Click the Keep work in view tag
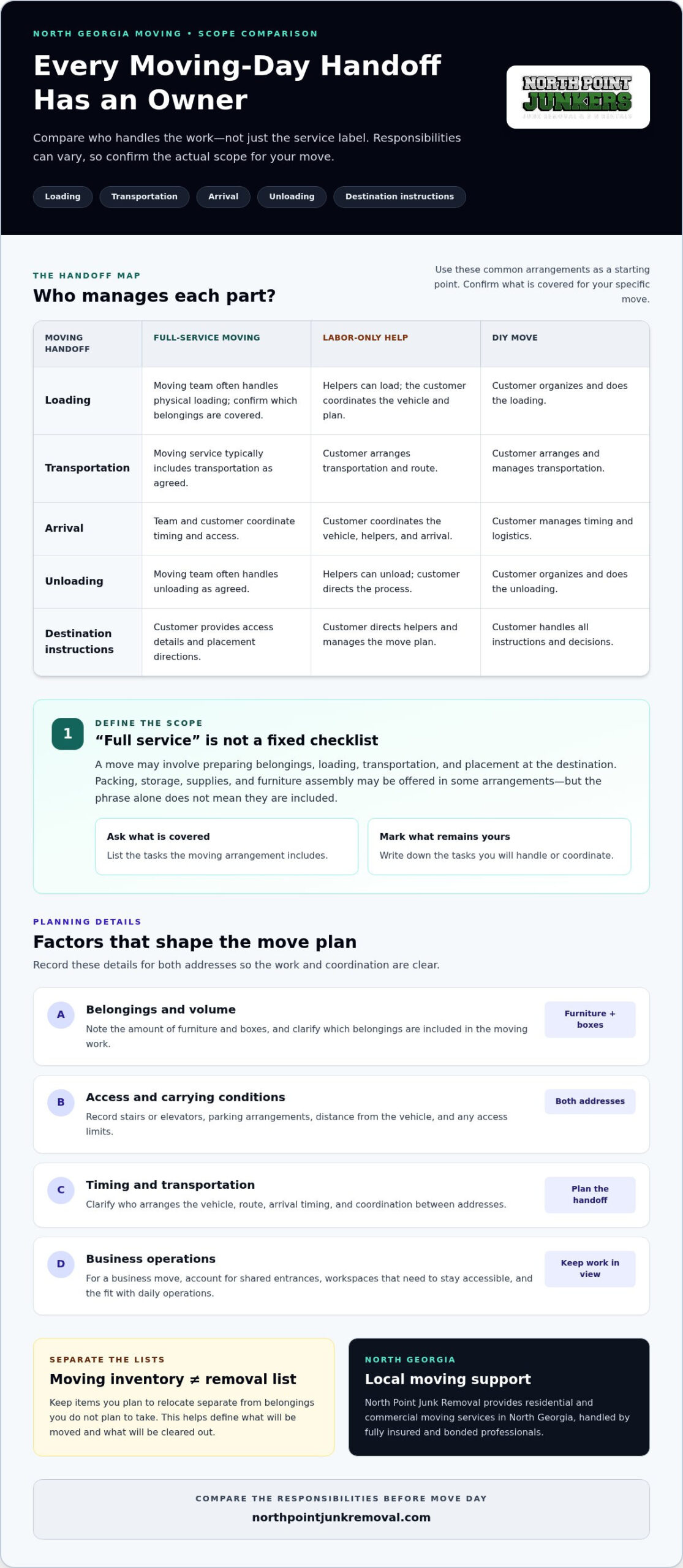Viewport: 683px width, 1568px height. 590,1269
